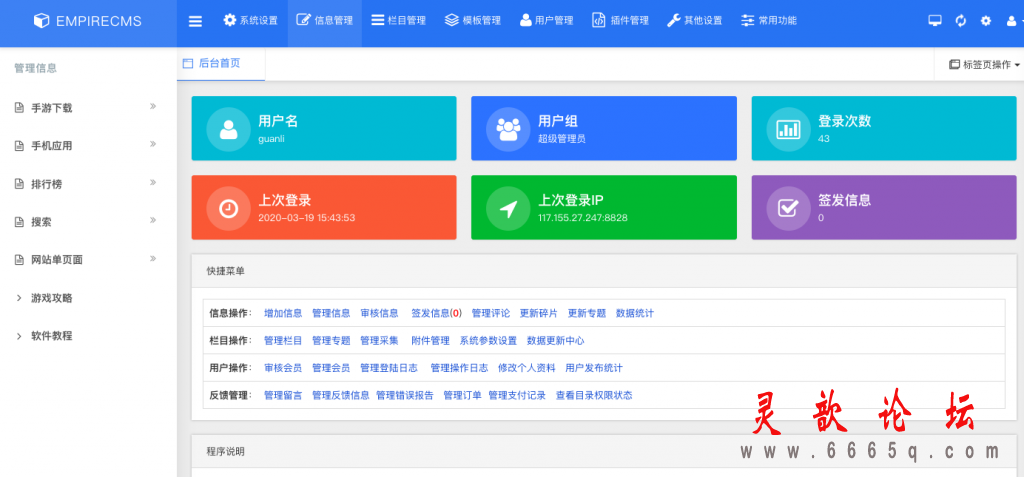This screenshot has width=1024, height=477.
Task: Open 模板管理 menu in top bar
Action: (x=473, y=20)
